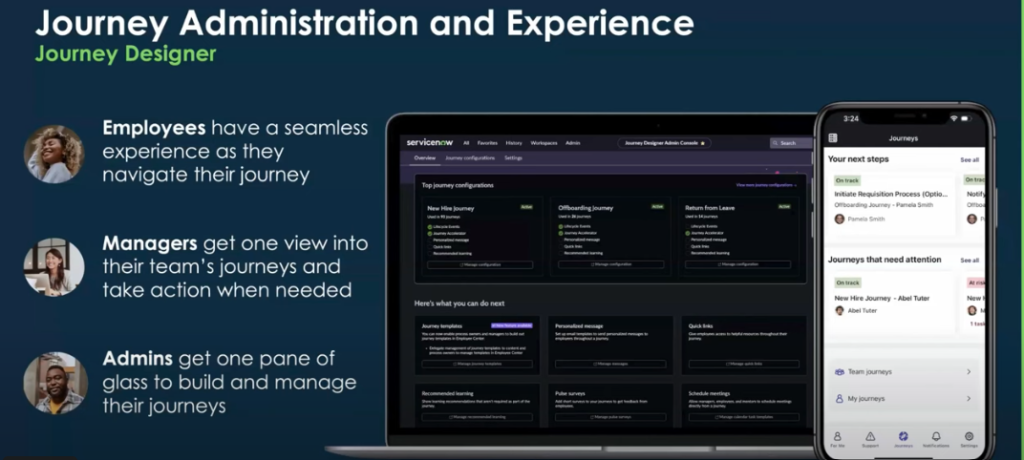
Task: Click the ServiceNow logo
Action: point(430,143)
